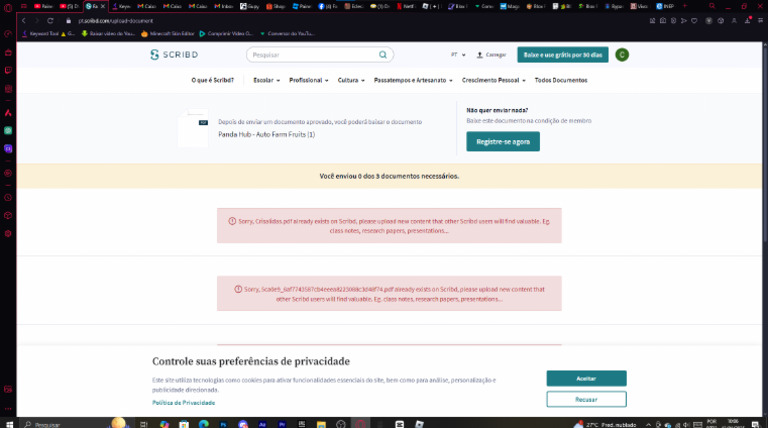Open the new tab plus button
Viewport: 768px width, 428px height.
coord(685,6)
